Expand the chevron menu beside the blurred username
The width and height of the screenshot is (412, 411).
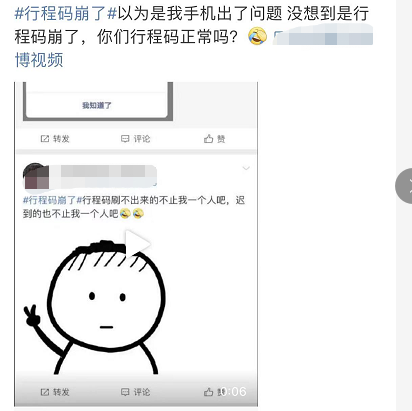(x=246, y=168)
